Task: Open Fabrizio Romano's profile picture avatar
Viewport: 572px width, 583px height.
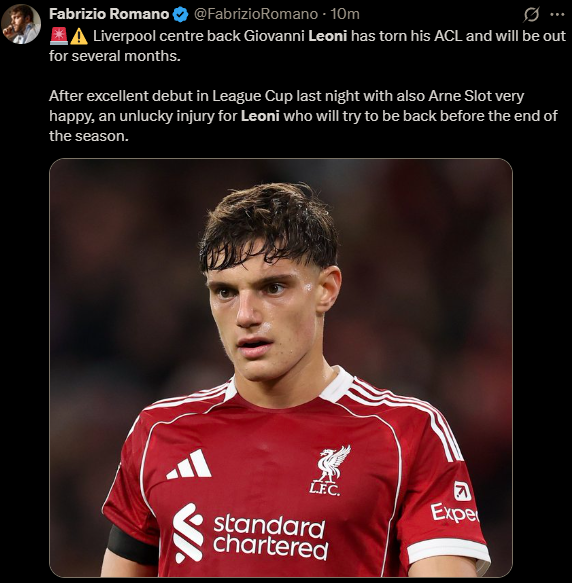Action: point(21,24)
